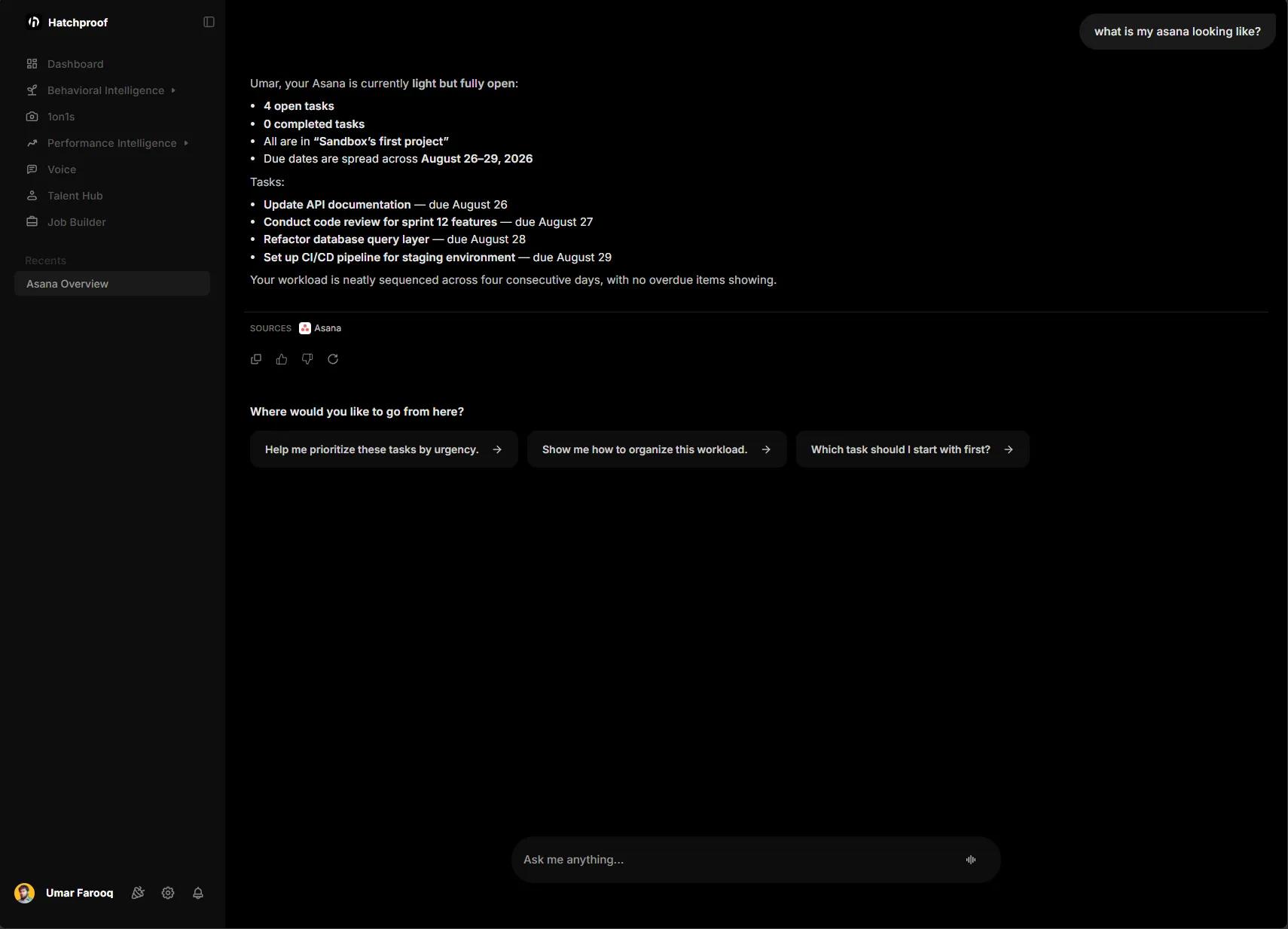Click the "Where would you like to go from here?" heading
The image size is (1288, 929).
pos(357,412)
